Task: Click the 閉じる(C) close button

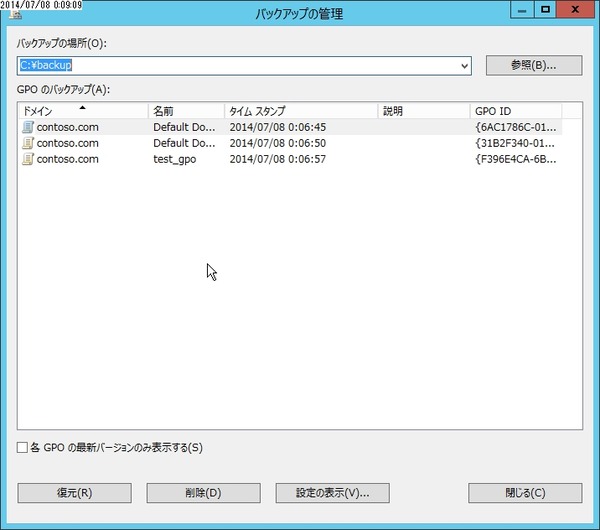Action: point(525,493)
